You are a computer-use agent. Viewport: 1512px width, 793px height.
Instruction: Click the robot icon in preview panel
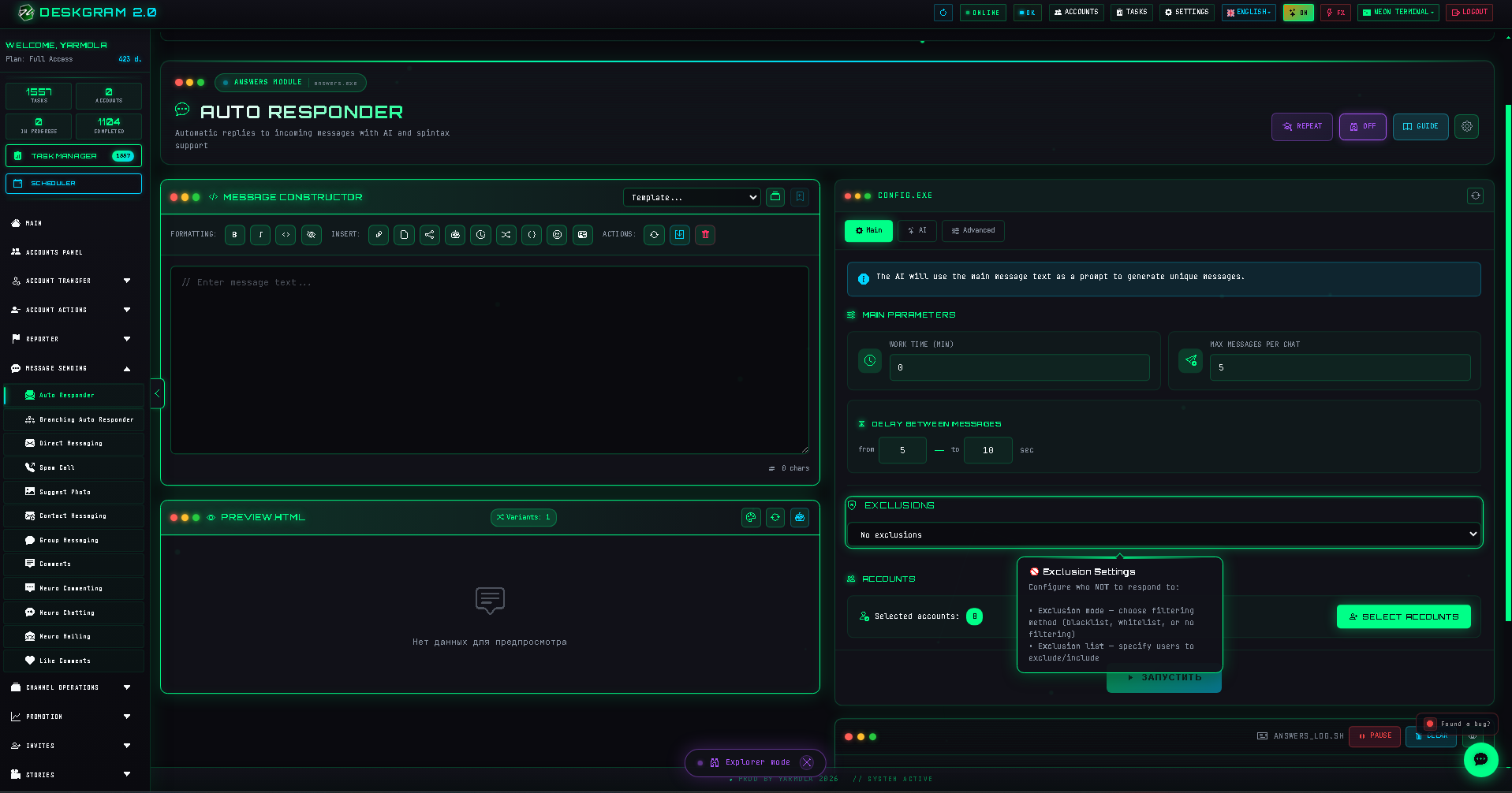800,517
